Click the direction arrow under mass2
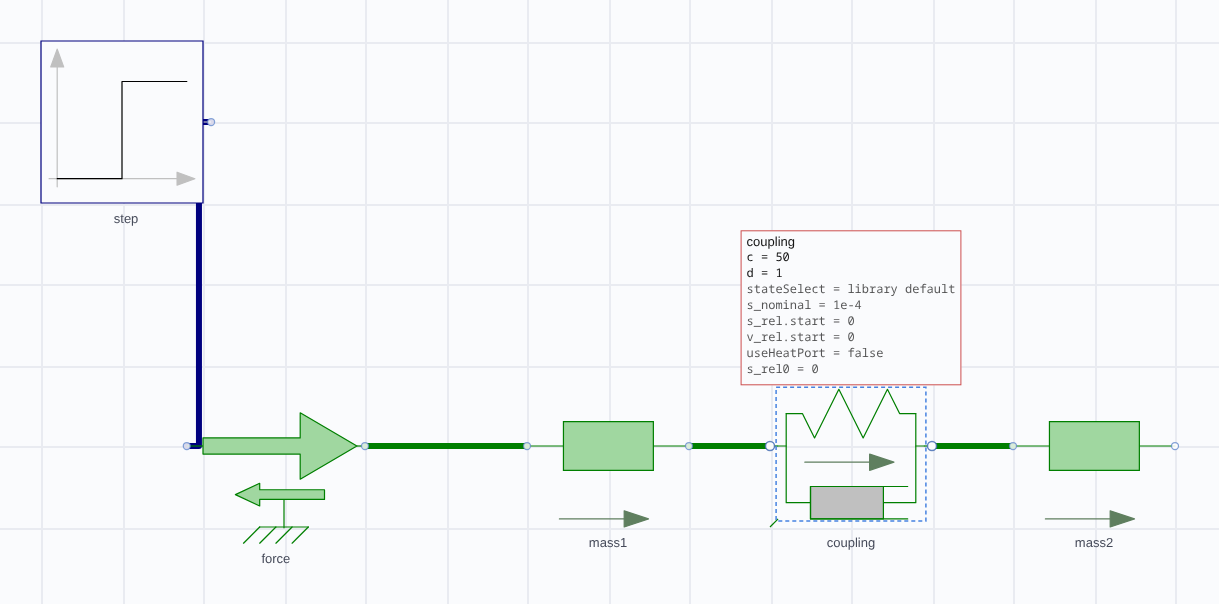 pos(1090,519)
